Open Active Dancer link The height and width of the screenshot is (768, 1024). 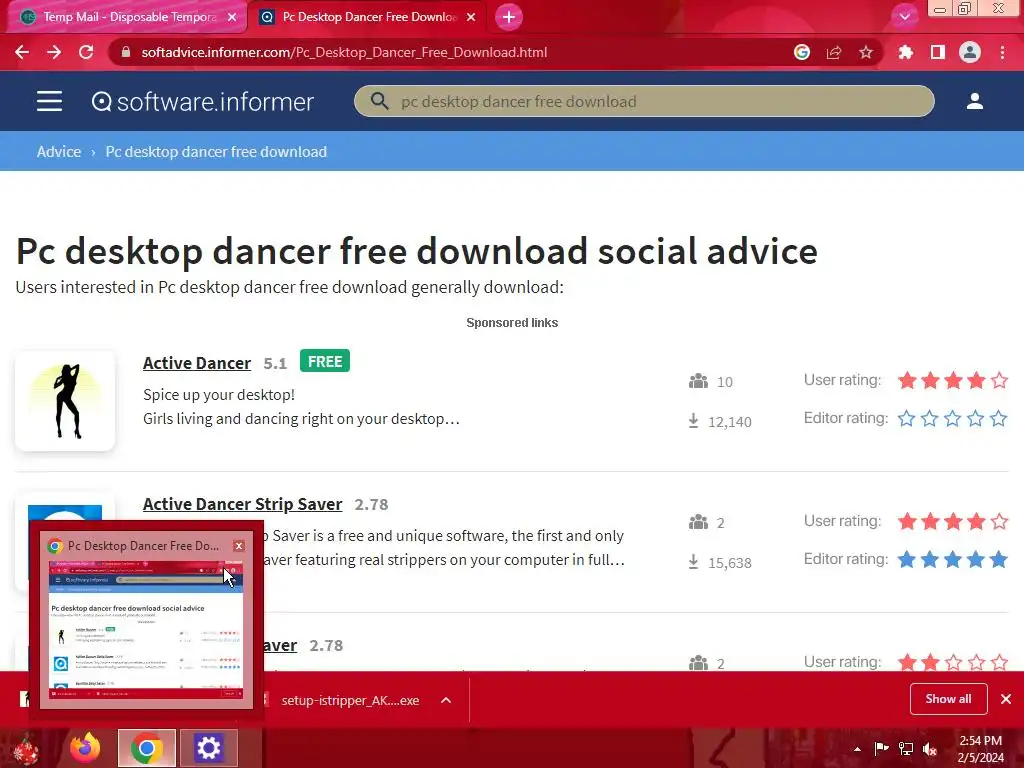click(197, 363)
